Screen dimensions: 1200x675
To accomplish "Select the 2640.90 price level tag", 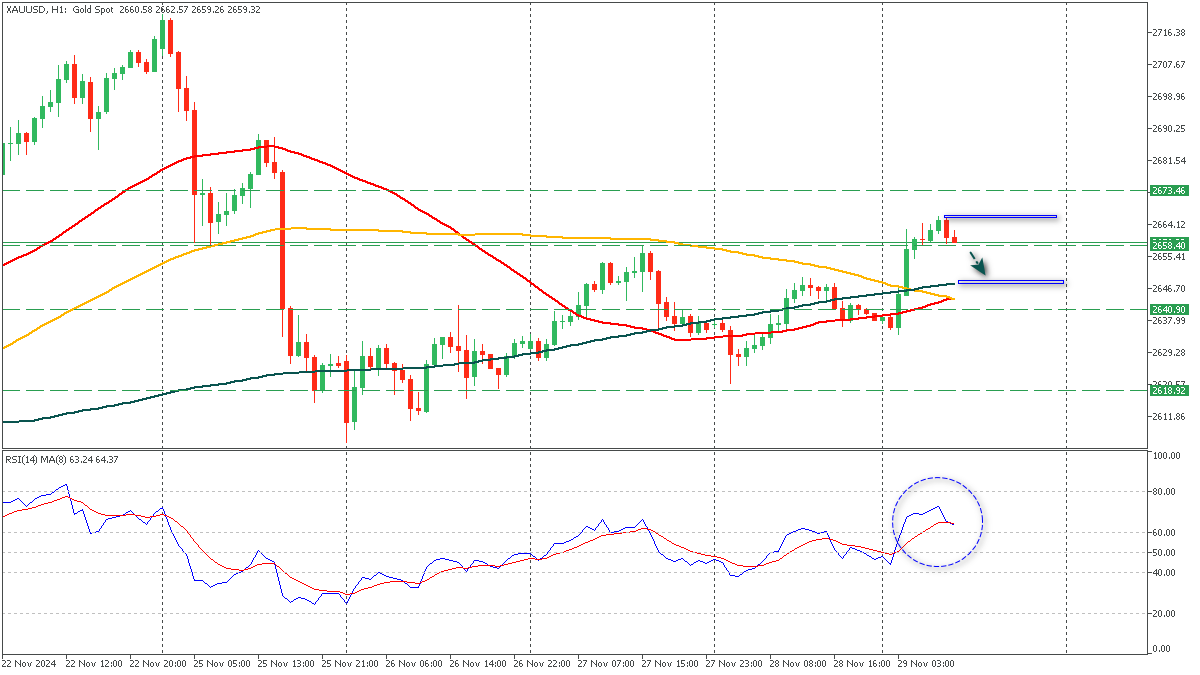I will tap(1168, 310).
